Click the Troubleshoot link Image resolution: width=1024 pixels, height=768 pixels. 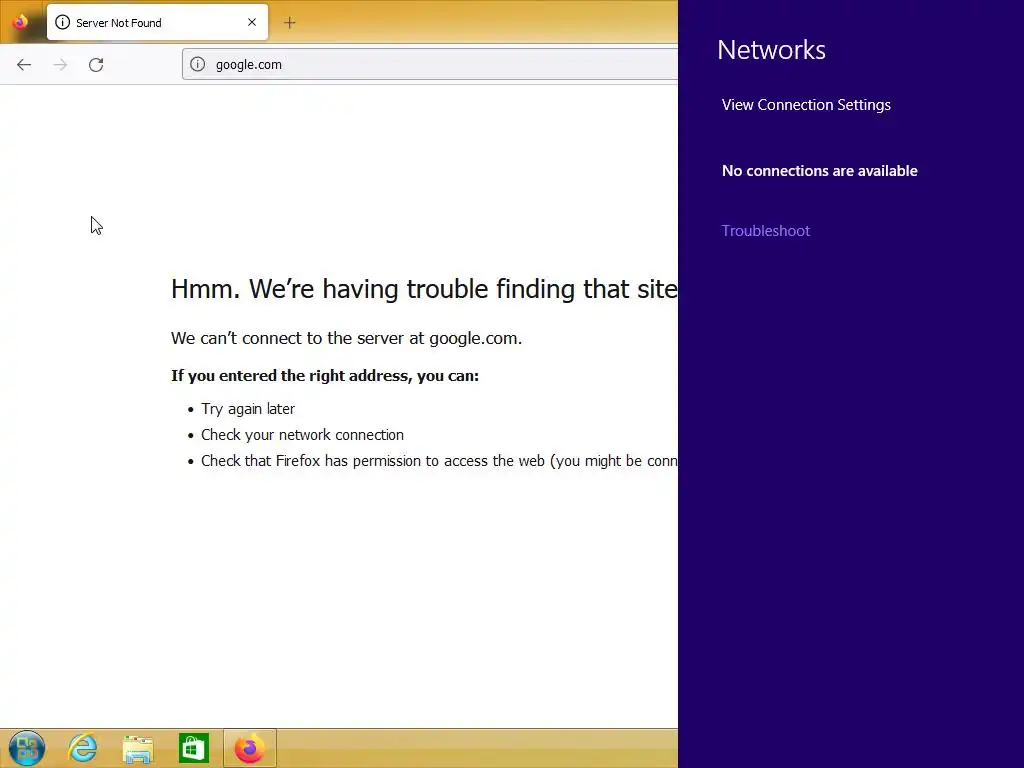tap(765, 231)
